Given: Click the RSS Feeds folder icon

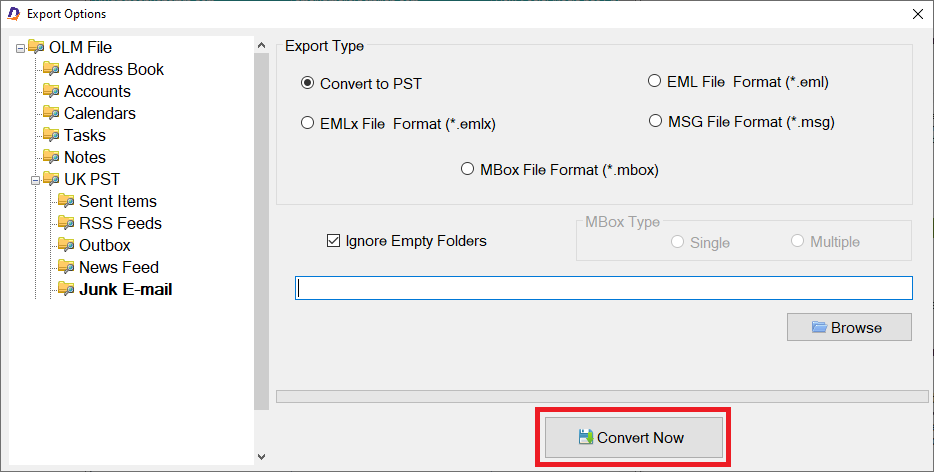Looking at the screenshot, I should (66, 223).
